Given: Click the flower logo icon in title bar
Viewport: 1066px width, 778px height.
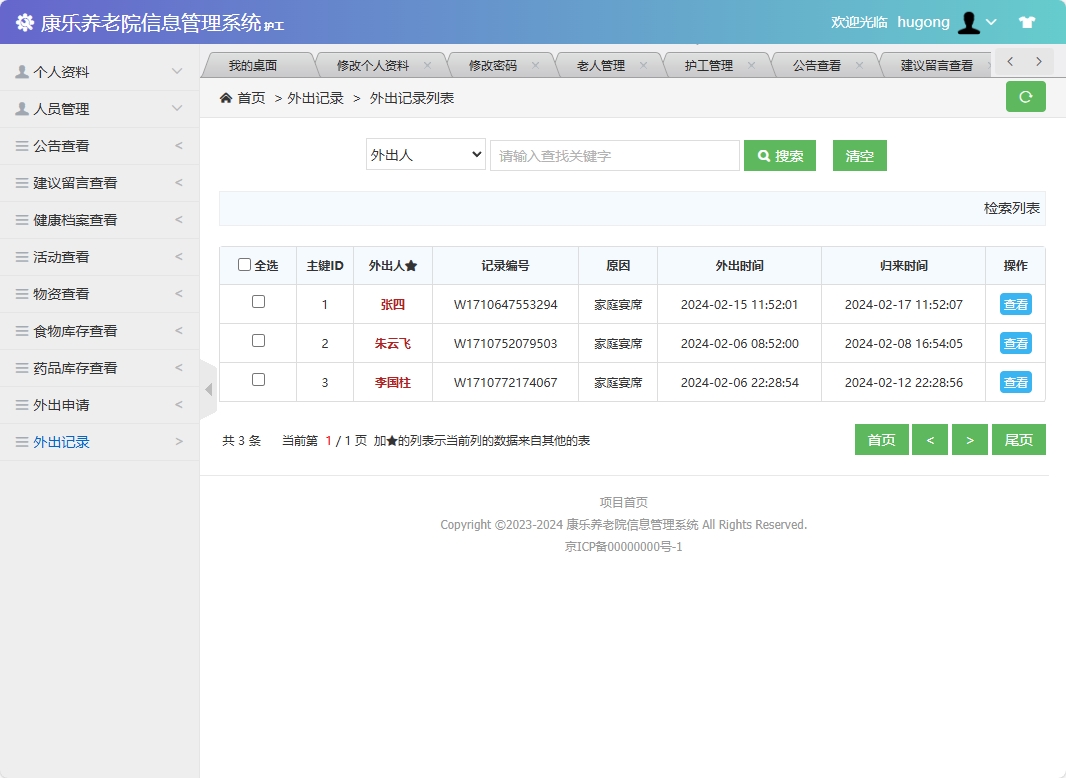Looking at the screenshot, I should coord(23,21).
